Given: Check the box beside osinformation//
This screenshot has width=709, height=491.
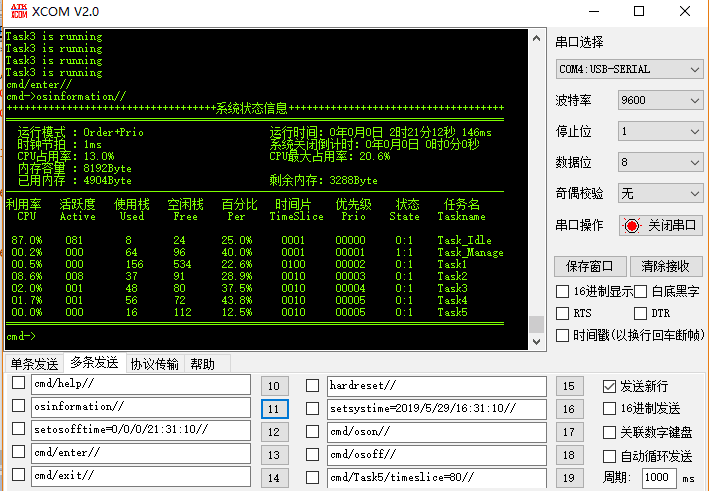Looking at the screenshot, I should [x=19, y=406].
